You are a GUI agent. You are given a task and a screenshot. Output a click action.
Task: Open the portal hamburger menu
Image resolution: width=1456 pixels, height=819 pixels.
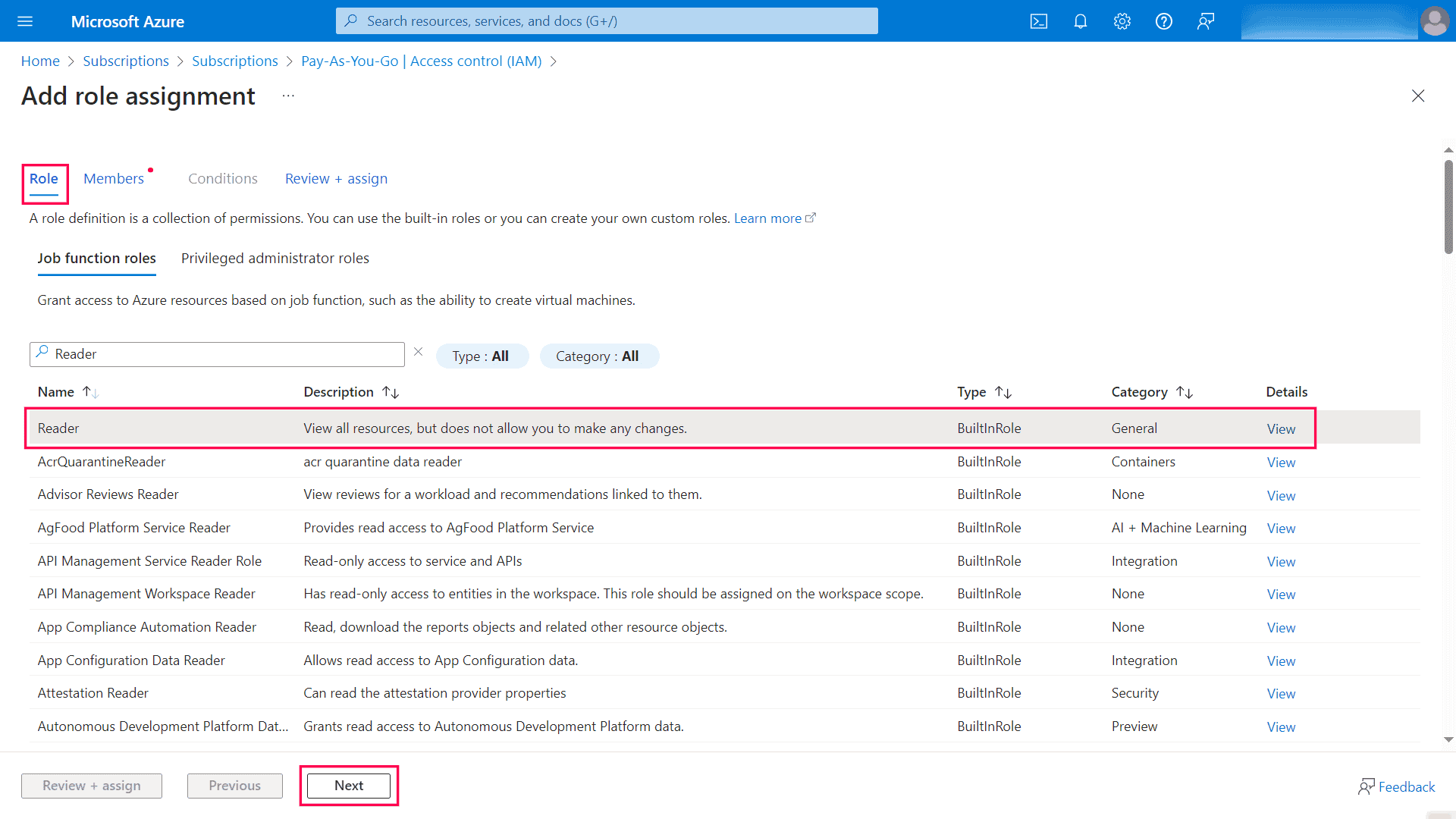25,20
